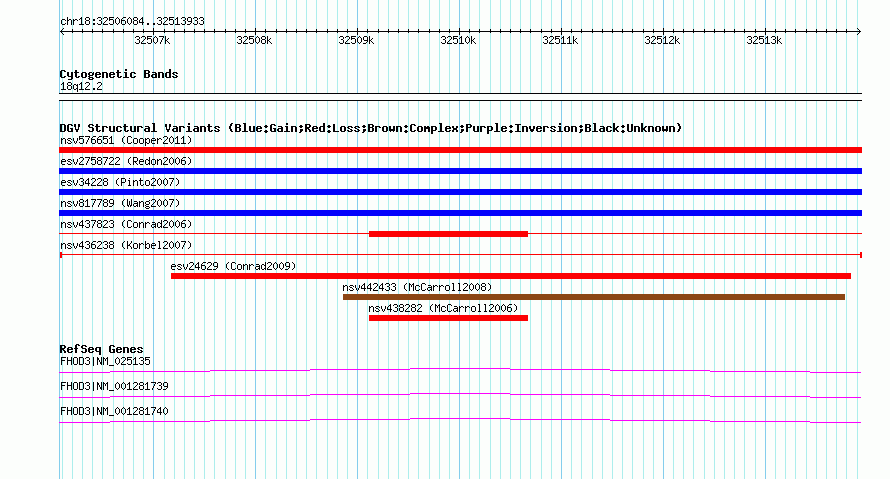This screenshot has width=890, height=479.
Task: Click the magenta line for FHOD3|NM_001281740
Action: click(460, 421)
